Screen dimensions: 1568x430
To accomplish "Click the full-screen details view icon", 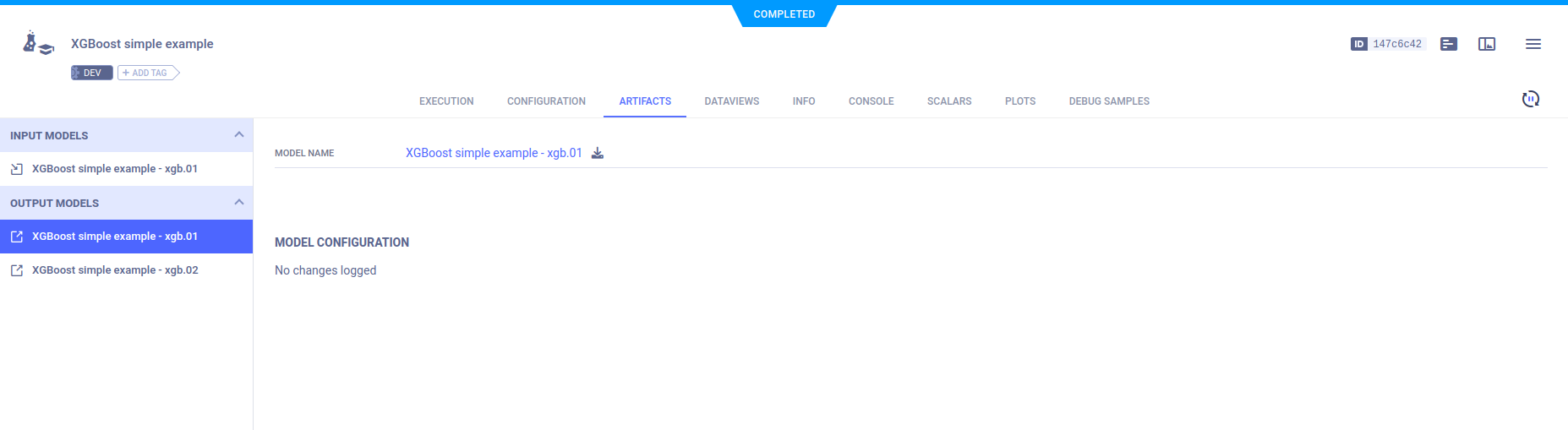I will click(1487, 44).
